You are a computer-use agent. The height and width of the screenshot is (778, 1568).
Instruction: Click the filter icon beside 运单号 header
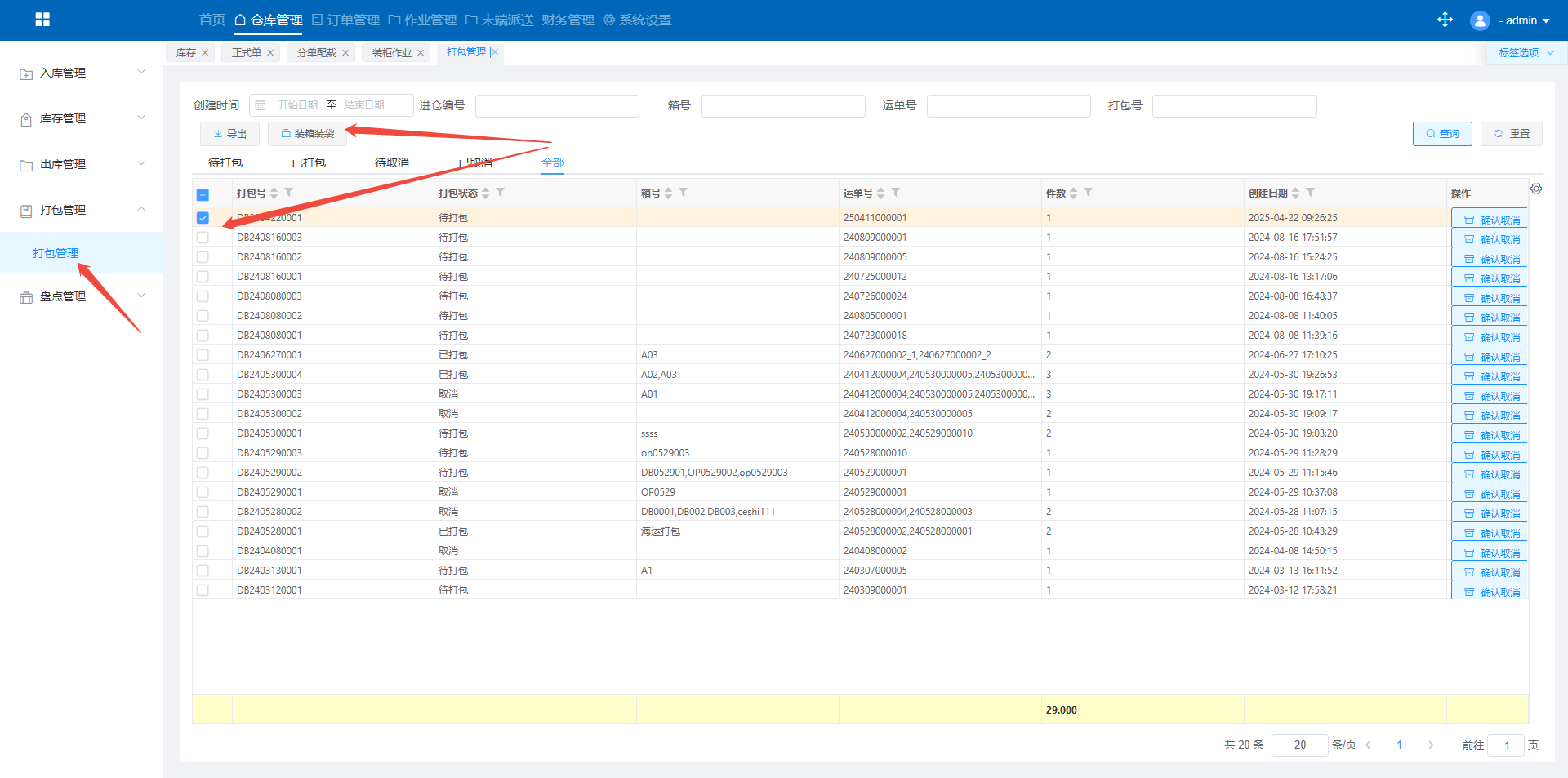[896, 193]
